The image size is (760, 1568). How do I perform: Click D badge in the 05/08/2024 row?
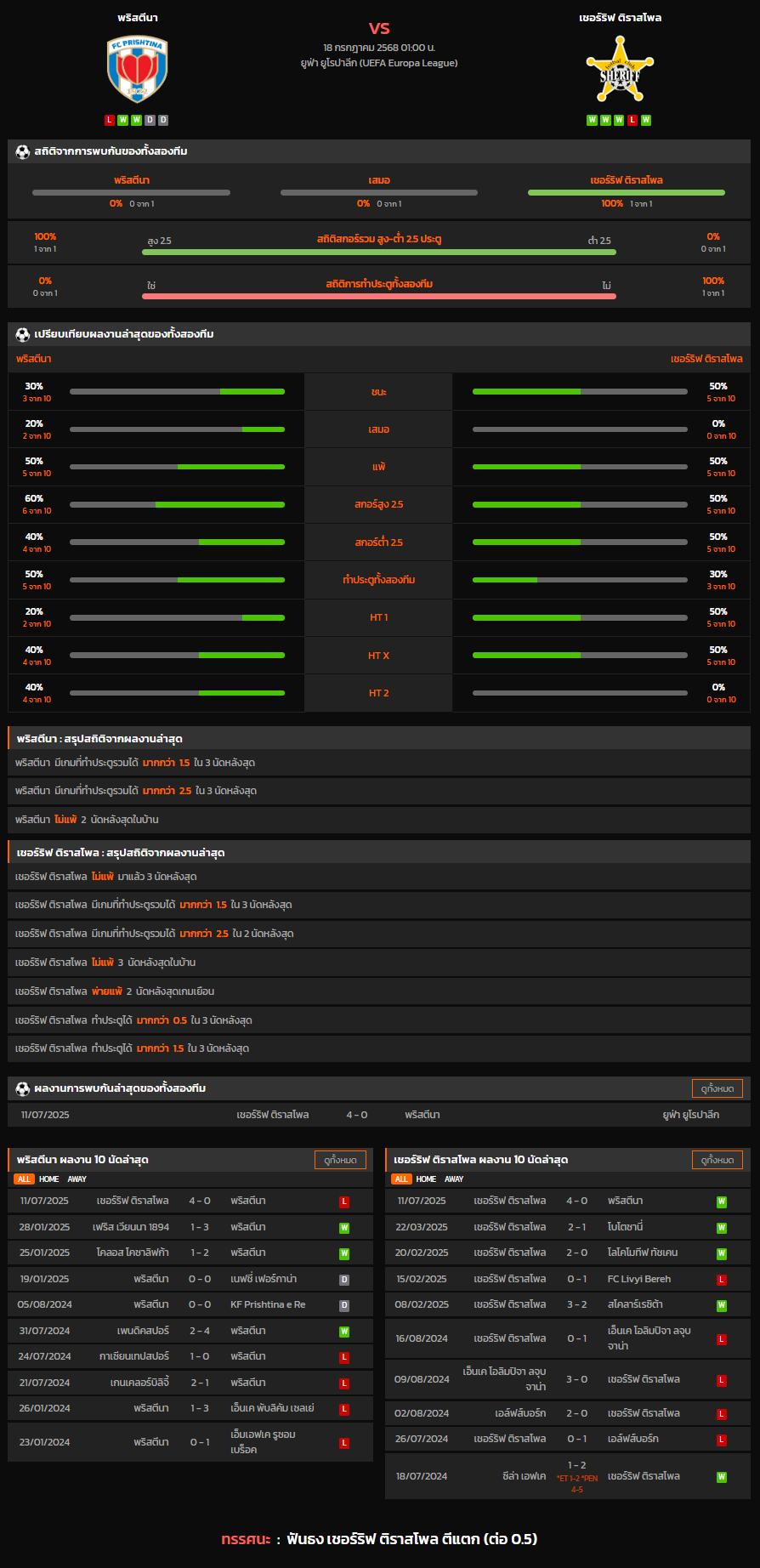point(344,1305)
